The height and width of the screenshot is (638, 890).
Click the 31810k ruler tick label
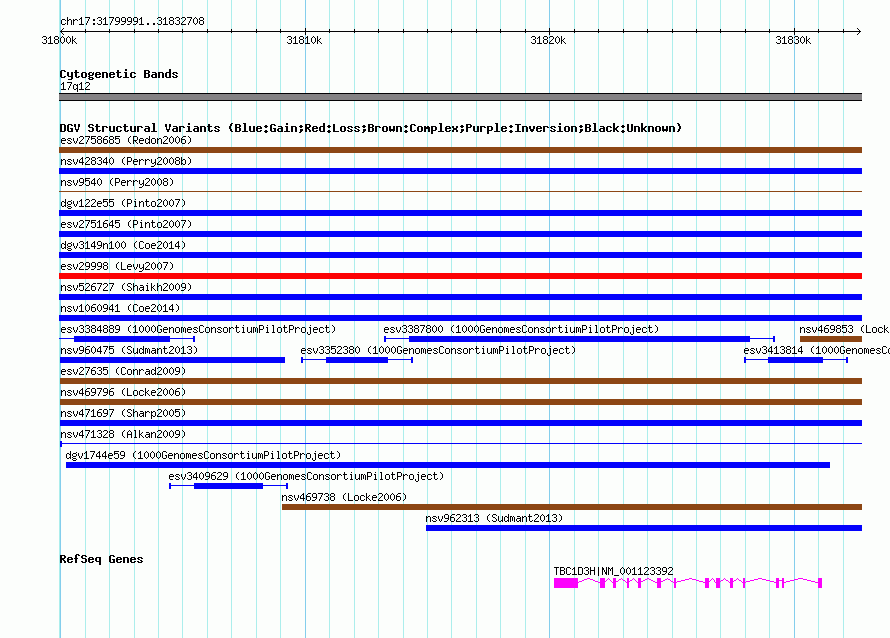[x=304, y=40]
